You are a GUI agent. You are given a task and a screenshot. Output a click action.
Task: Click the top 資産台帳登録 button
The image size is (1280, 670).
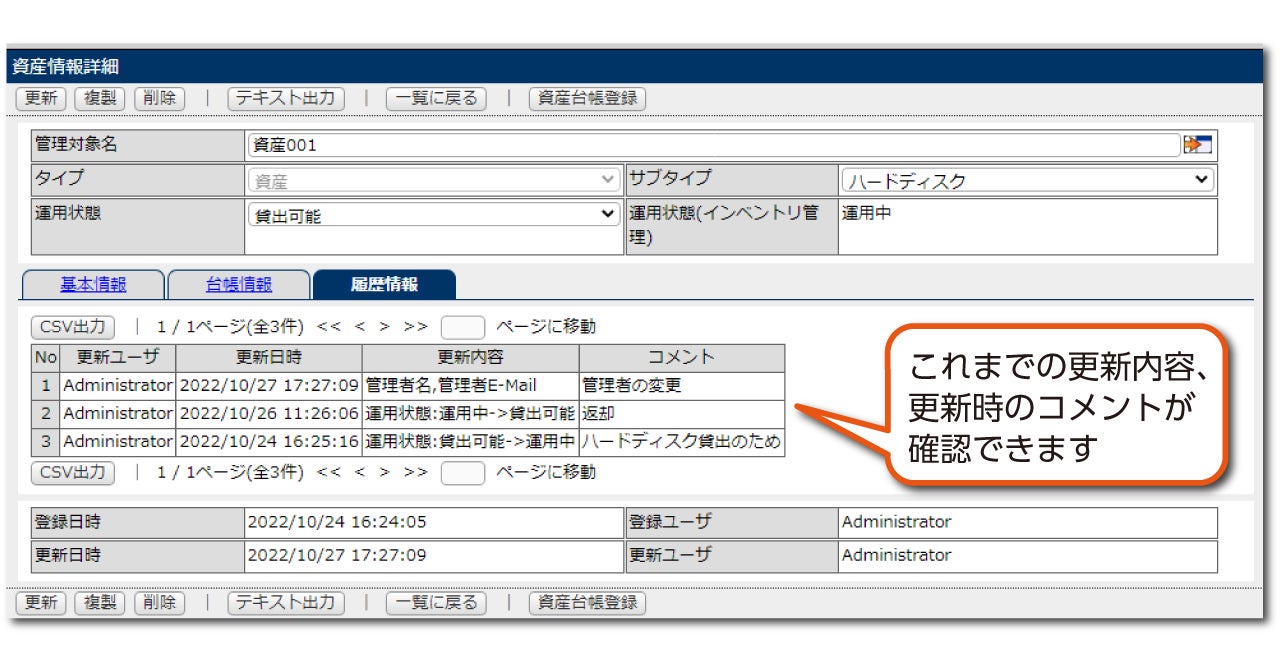tap(587, 98)
